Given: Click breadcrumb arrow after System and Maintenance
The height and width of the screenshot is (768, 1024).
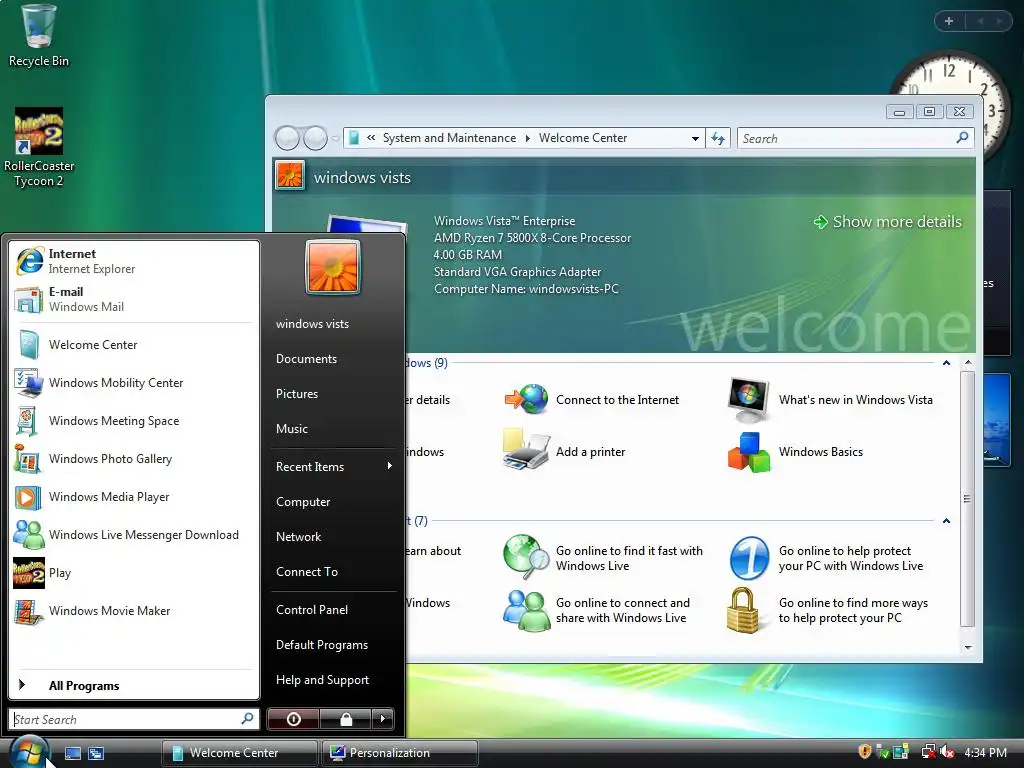Looking at the screenshot, I should tap(528, 138).
